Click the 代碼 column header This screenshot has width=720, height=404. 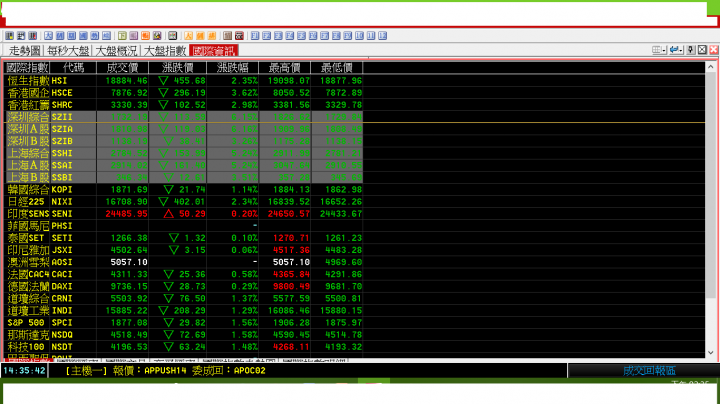coord(73,68)
